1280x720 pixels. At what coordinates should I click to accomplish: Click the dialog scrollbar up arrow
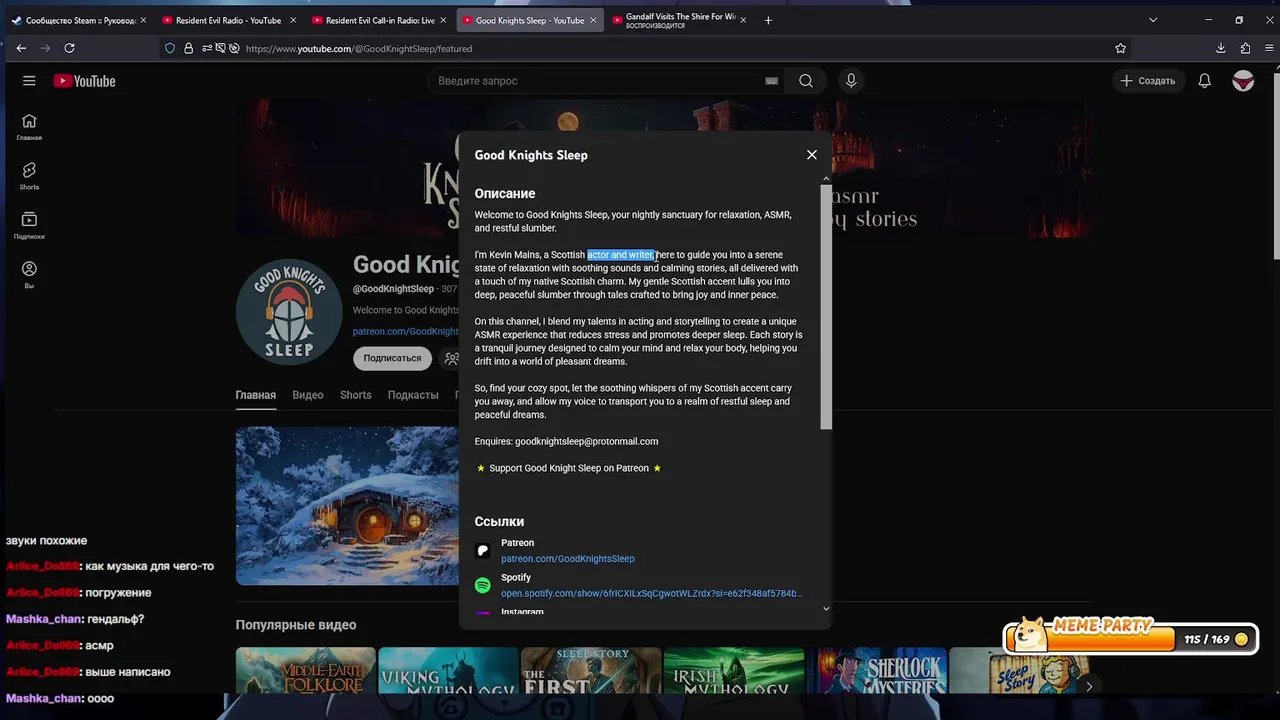point(826,179)
